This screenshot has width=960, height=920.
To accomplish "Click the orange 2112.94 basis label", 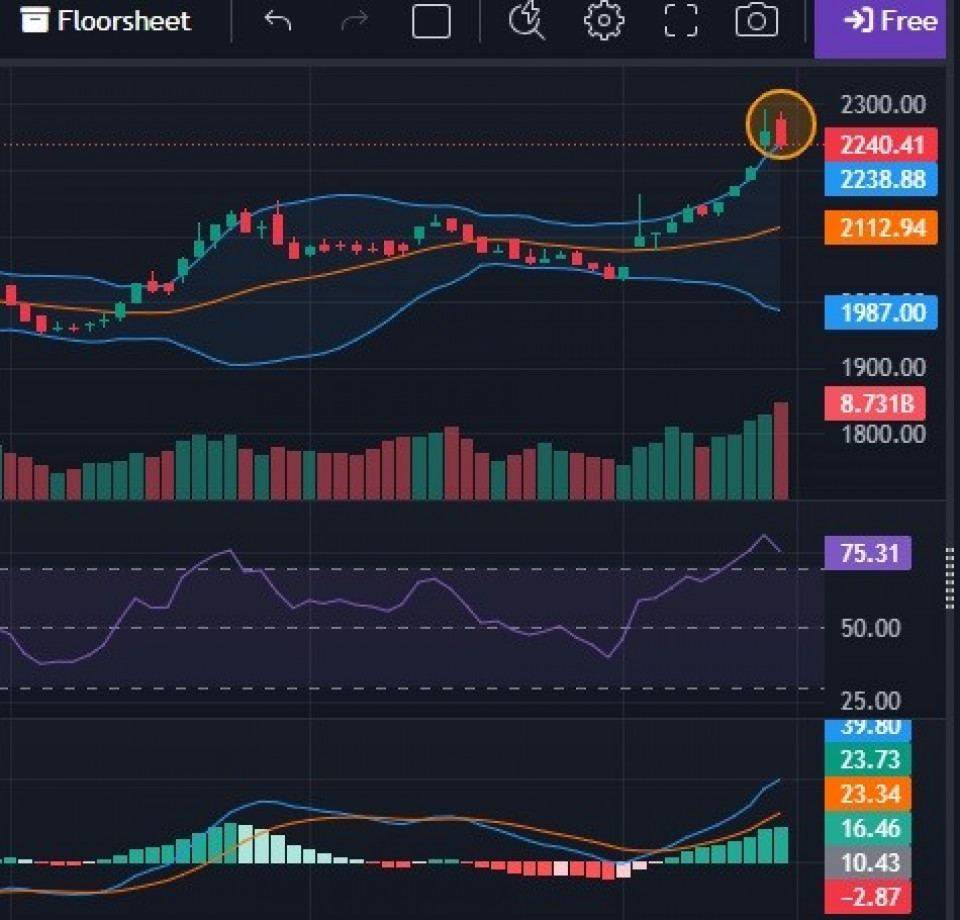I will click(x=881, y=228).
